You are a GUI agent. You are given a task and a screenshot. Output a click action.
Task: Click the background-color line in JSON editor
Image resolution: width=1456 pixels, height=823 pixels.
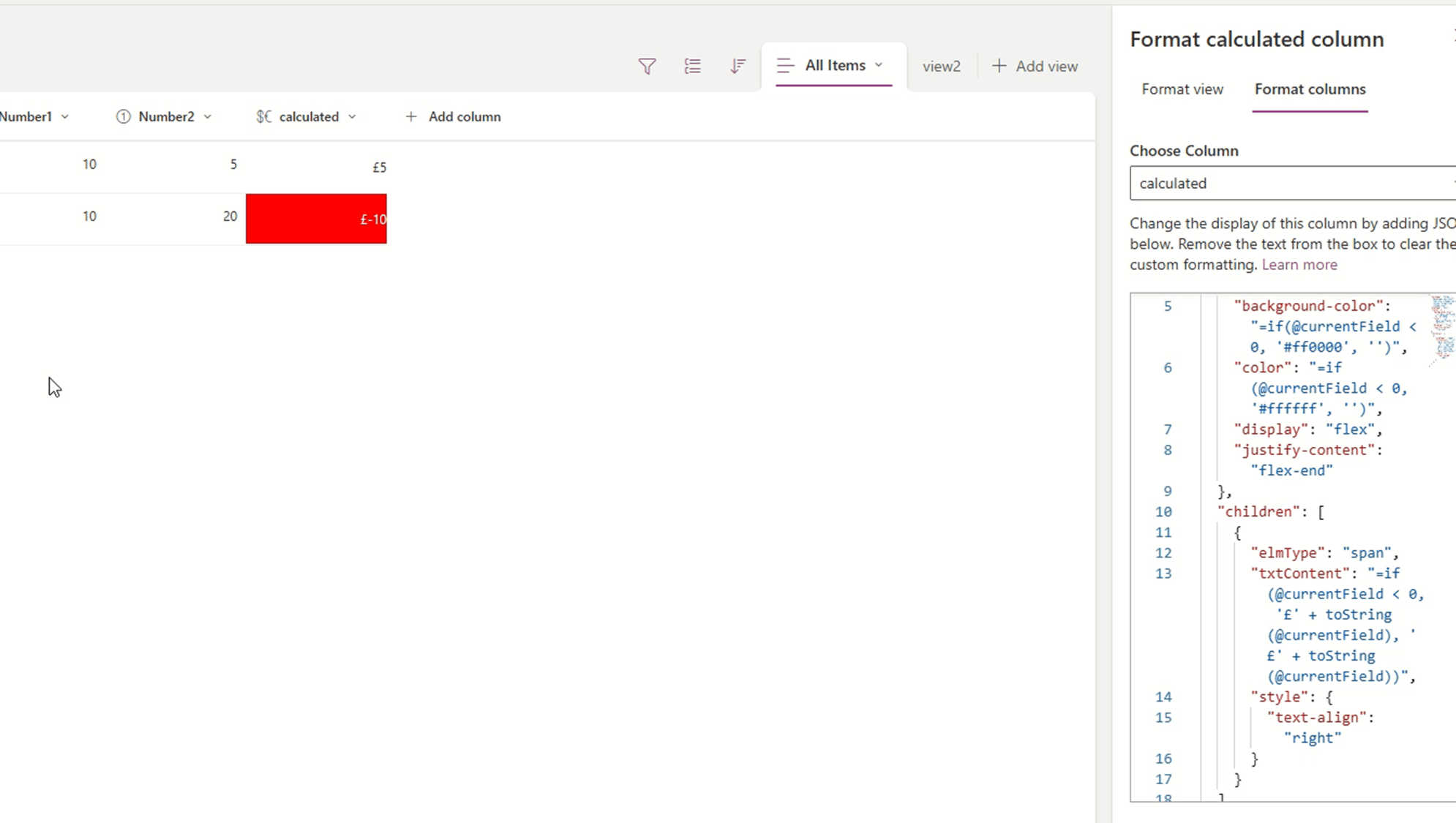(x=1311, y=306)
